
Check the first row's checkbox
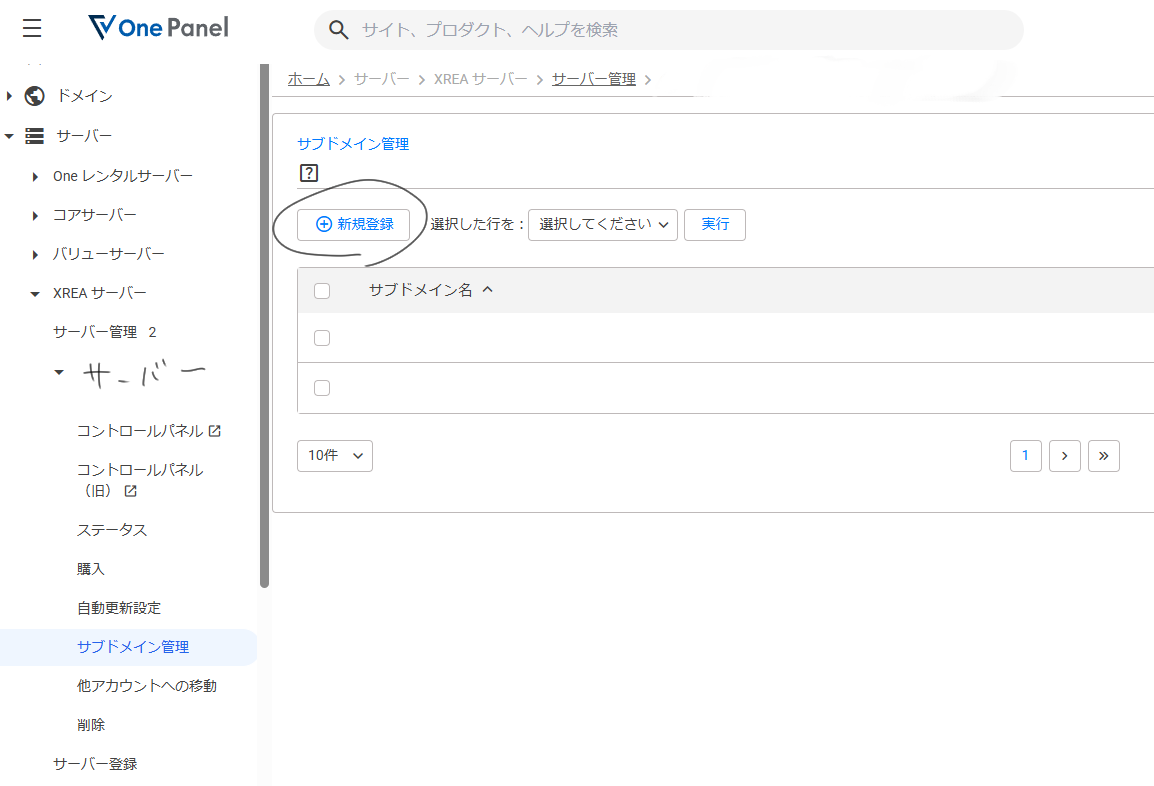coord(322,338)
